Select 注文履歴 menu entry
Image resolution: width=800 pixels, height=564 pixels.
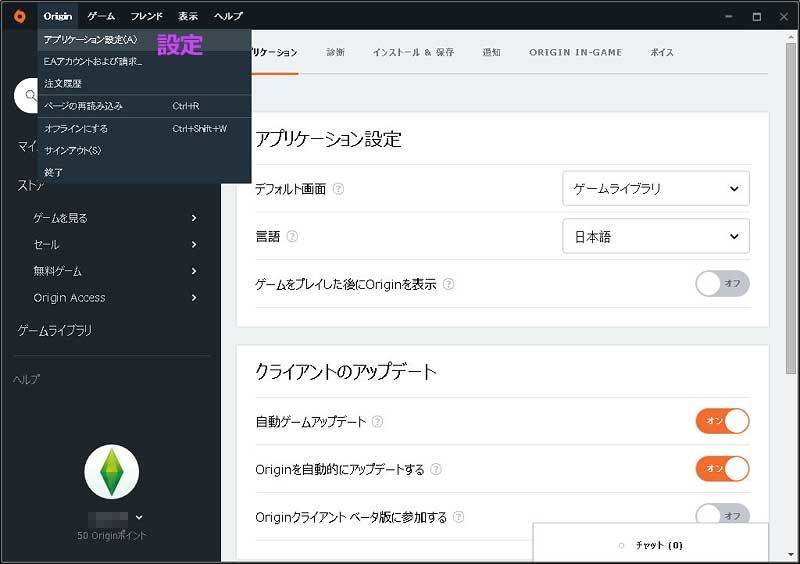(x=144, y=84)
